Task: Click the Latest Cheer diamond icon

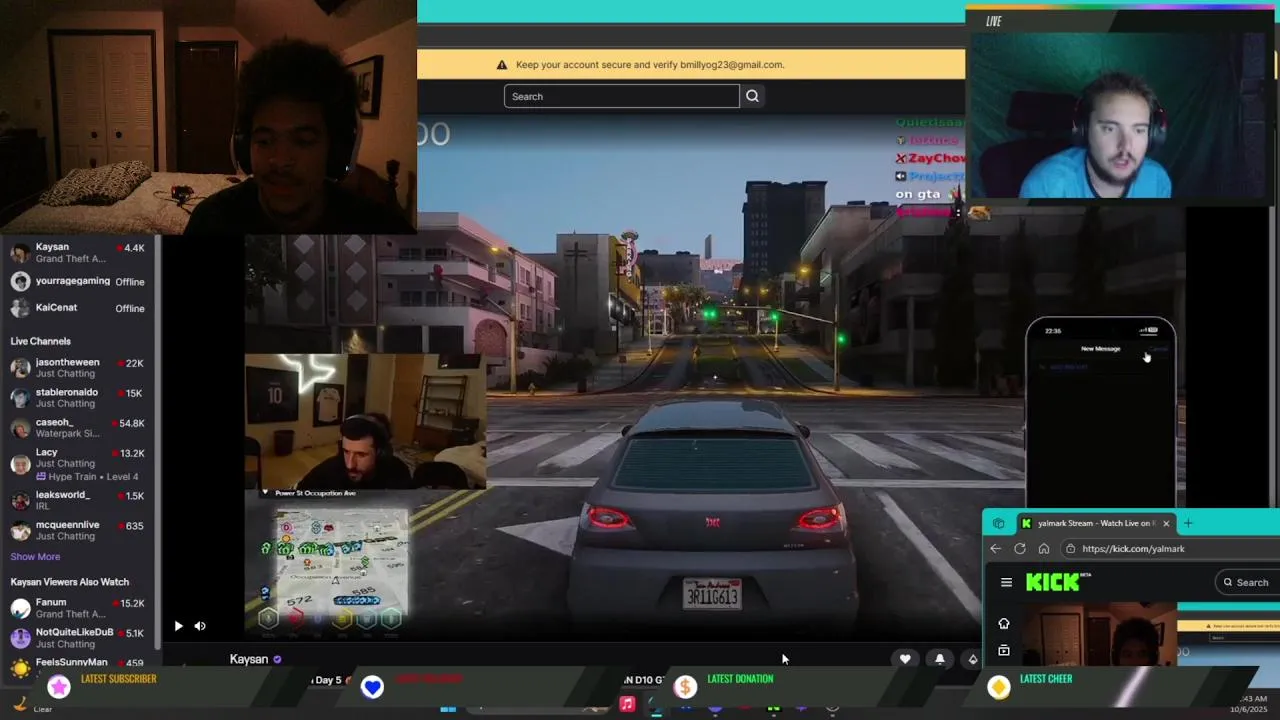Action: tap(998, 686)
